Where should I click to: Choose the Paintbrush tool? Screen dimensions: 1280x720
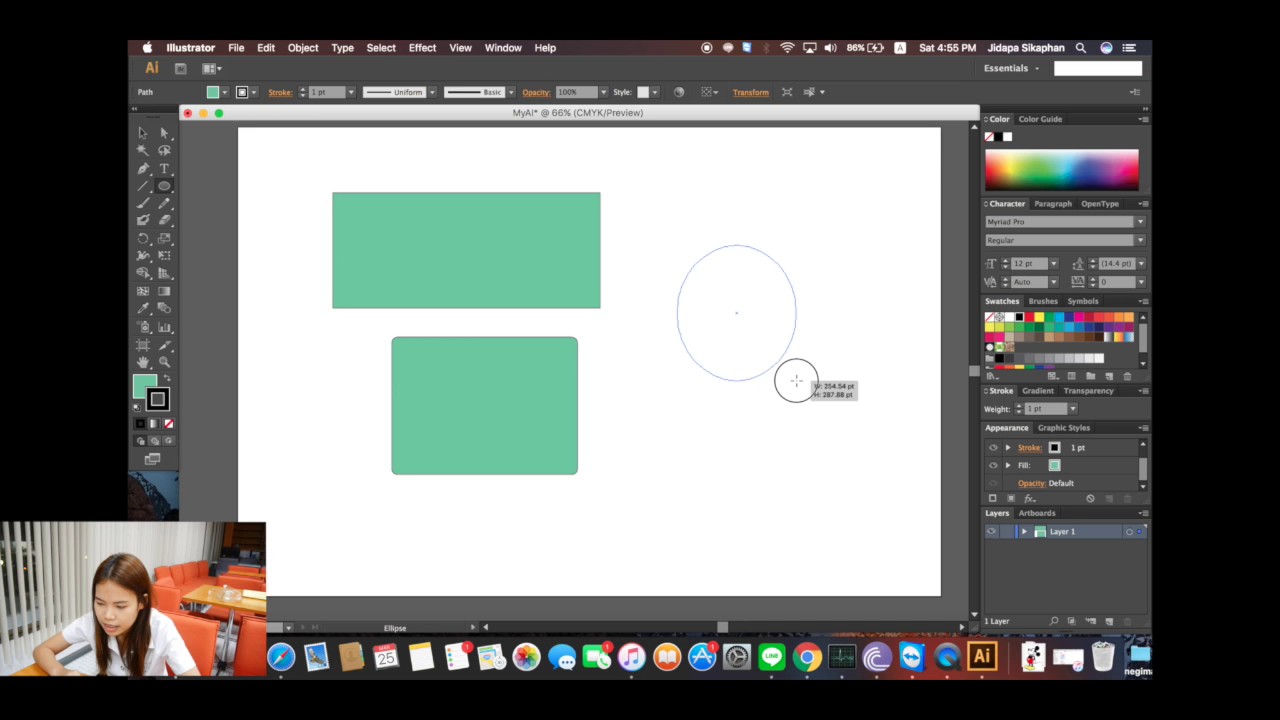point(143,203)
